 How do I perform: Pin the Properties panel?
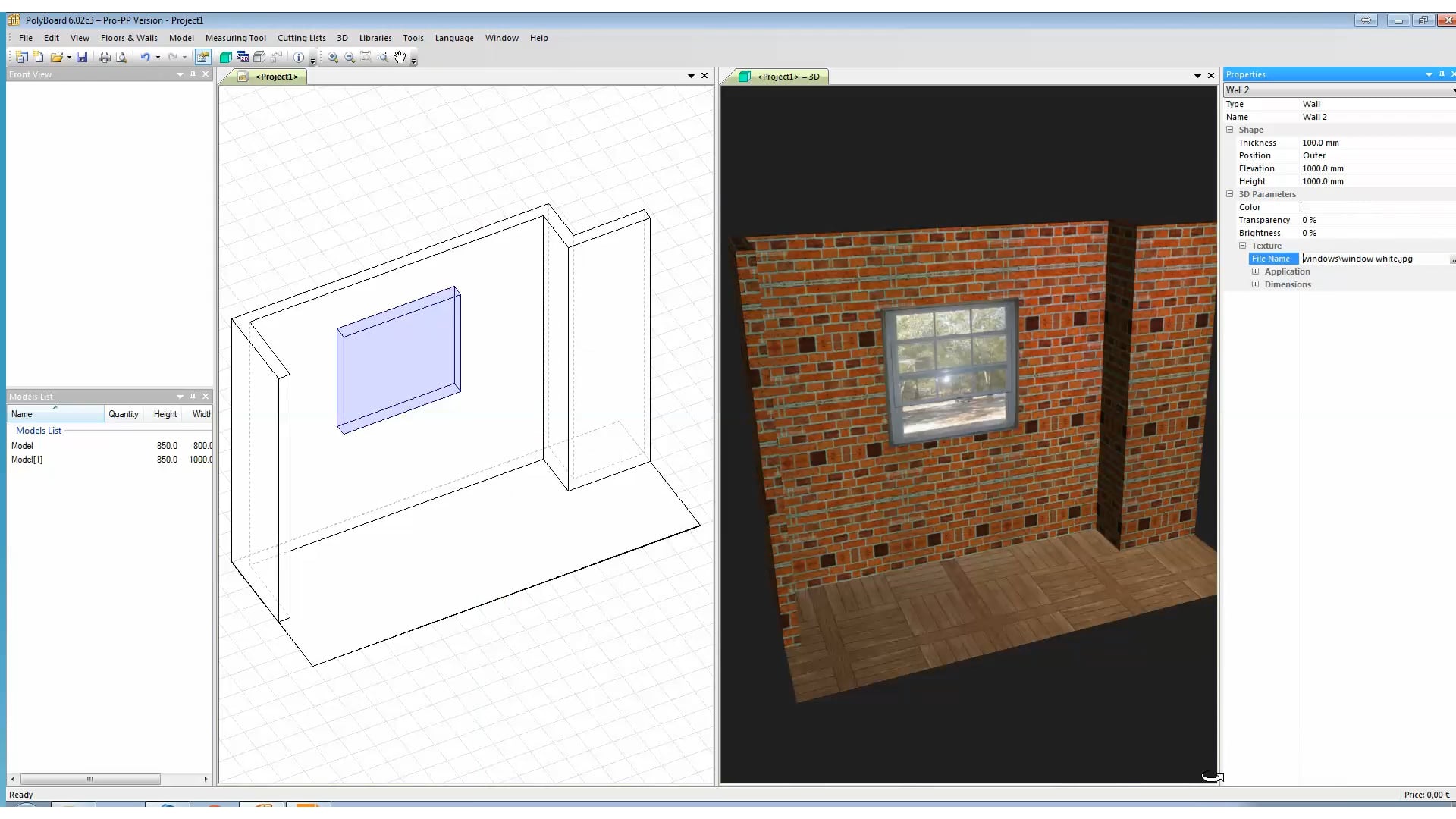(1441, 74)
